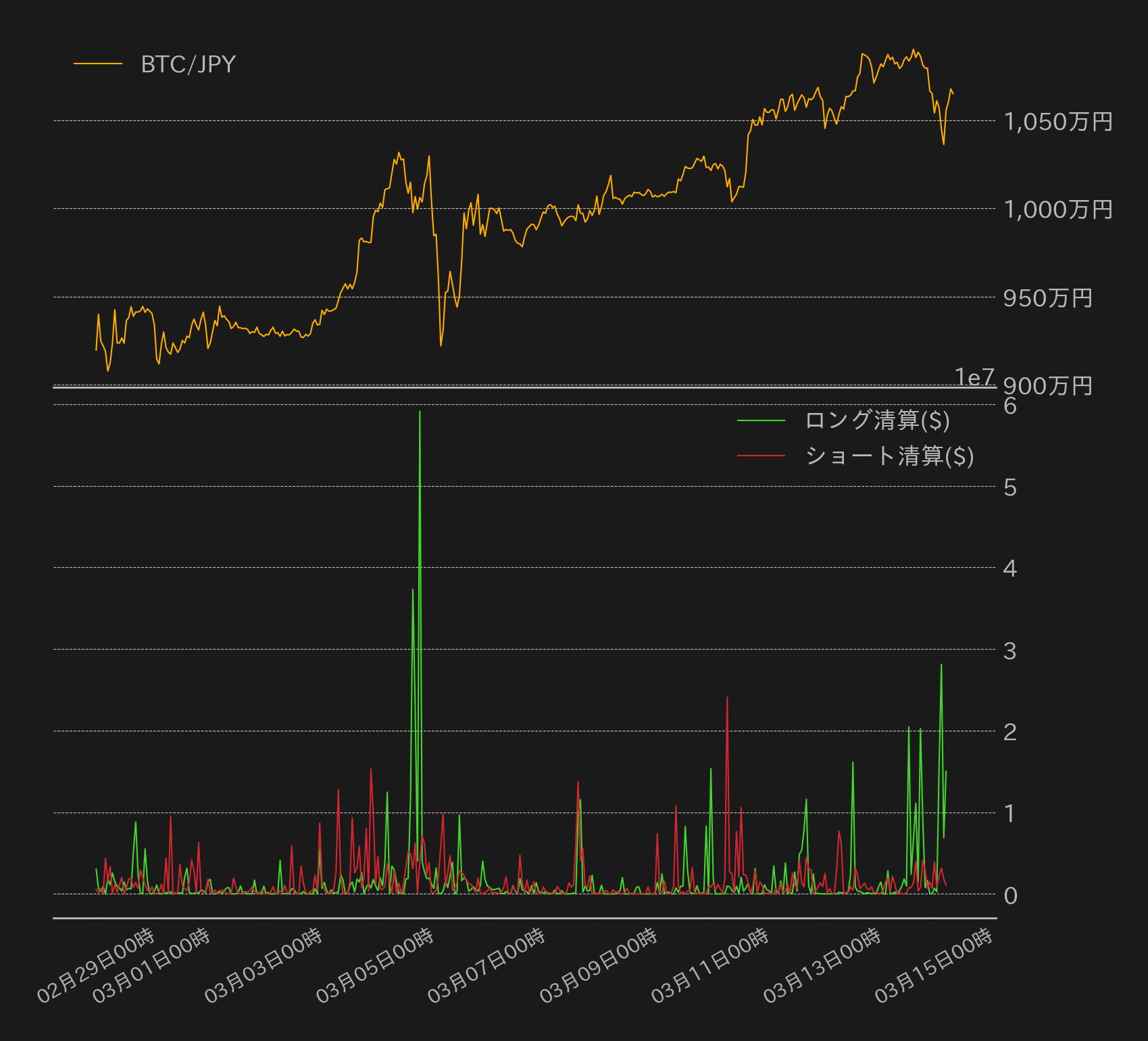The height and width of the screenshot is (1041, 1148).
Task: Click the 03月09日00時 date tick label
Action: (x=599, y=965)
